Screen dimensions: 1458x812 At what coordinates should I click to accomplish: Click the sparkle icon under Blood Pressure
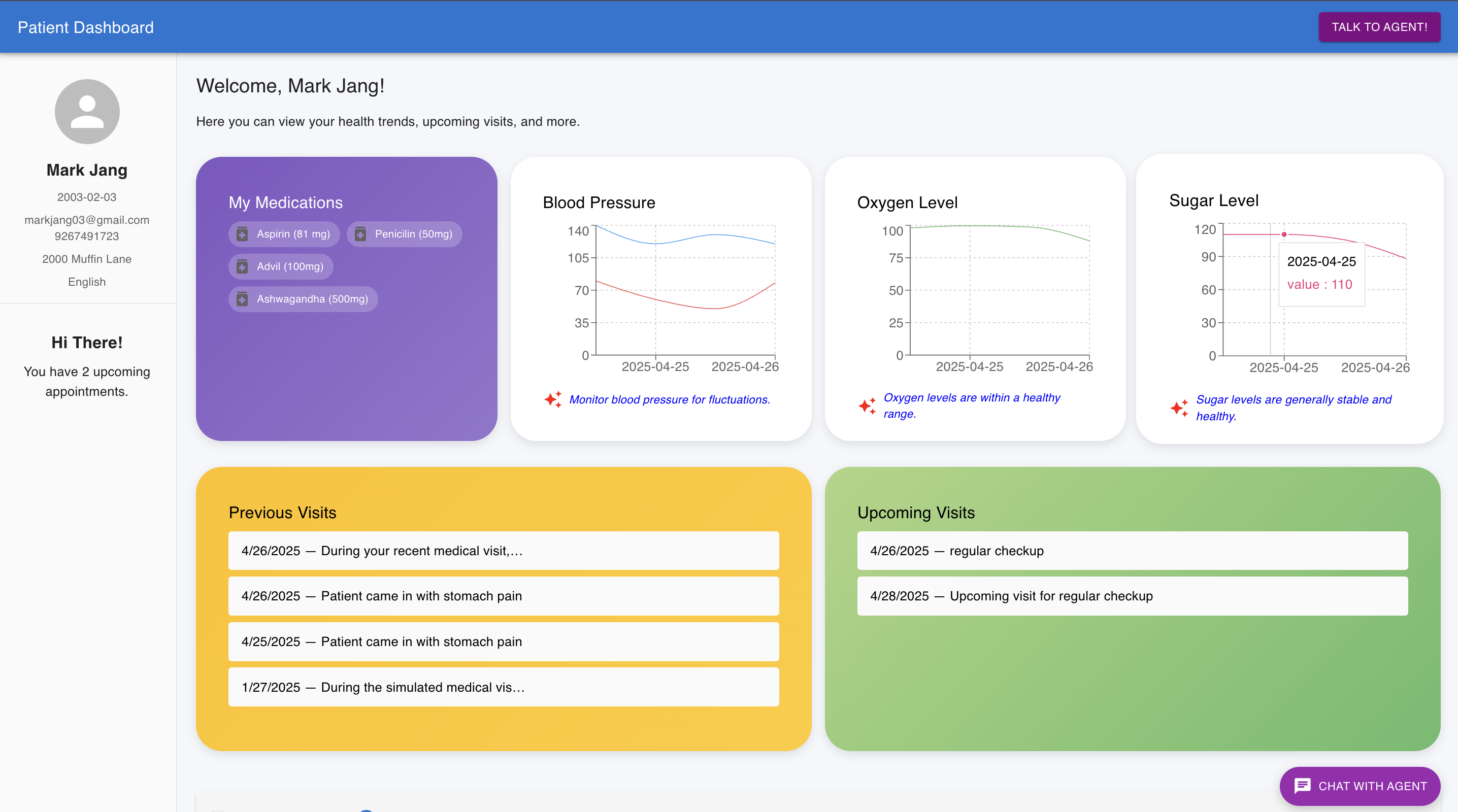pos(553,399)
